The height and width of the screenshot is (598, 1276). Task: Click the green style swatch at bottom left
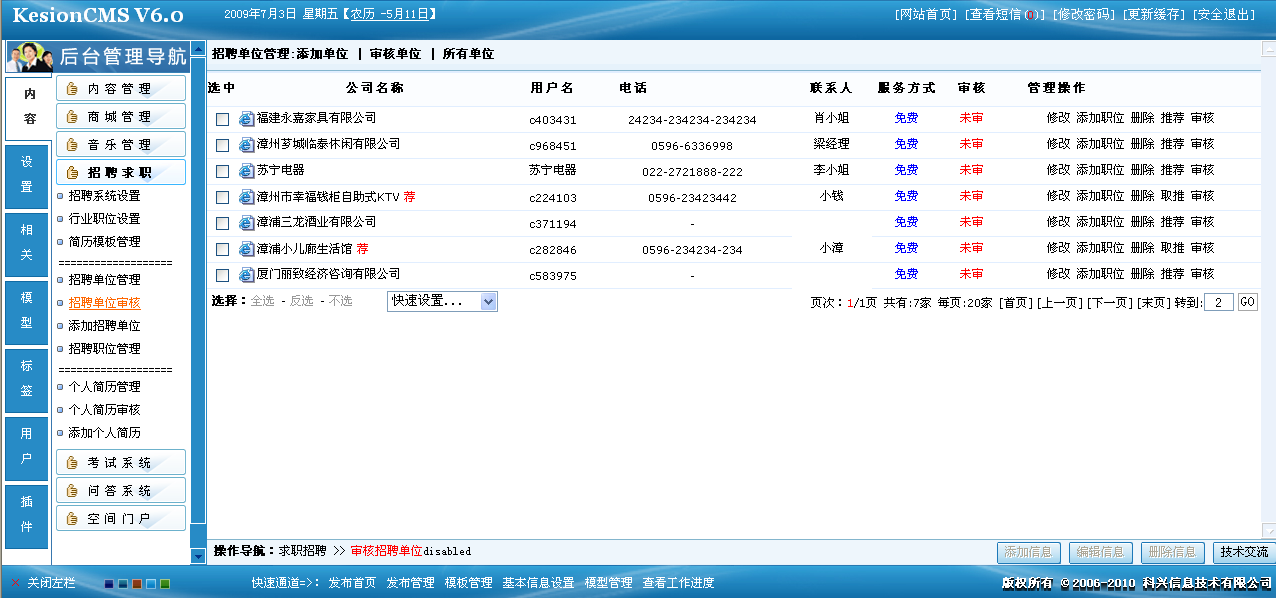(165, 583)
